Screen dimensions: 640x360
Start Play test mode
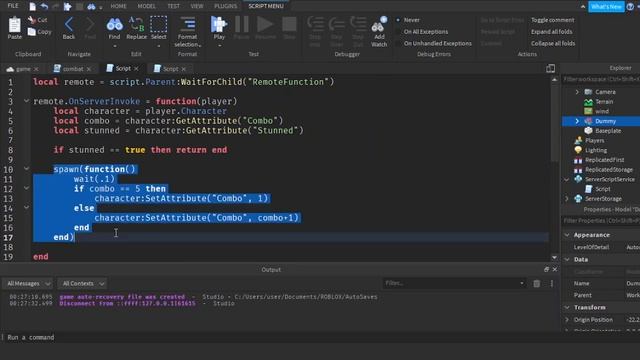(x=219, y=24)
